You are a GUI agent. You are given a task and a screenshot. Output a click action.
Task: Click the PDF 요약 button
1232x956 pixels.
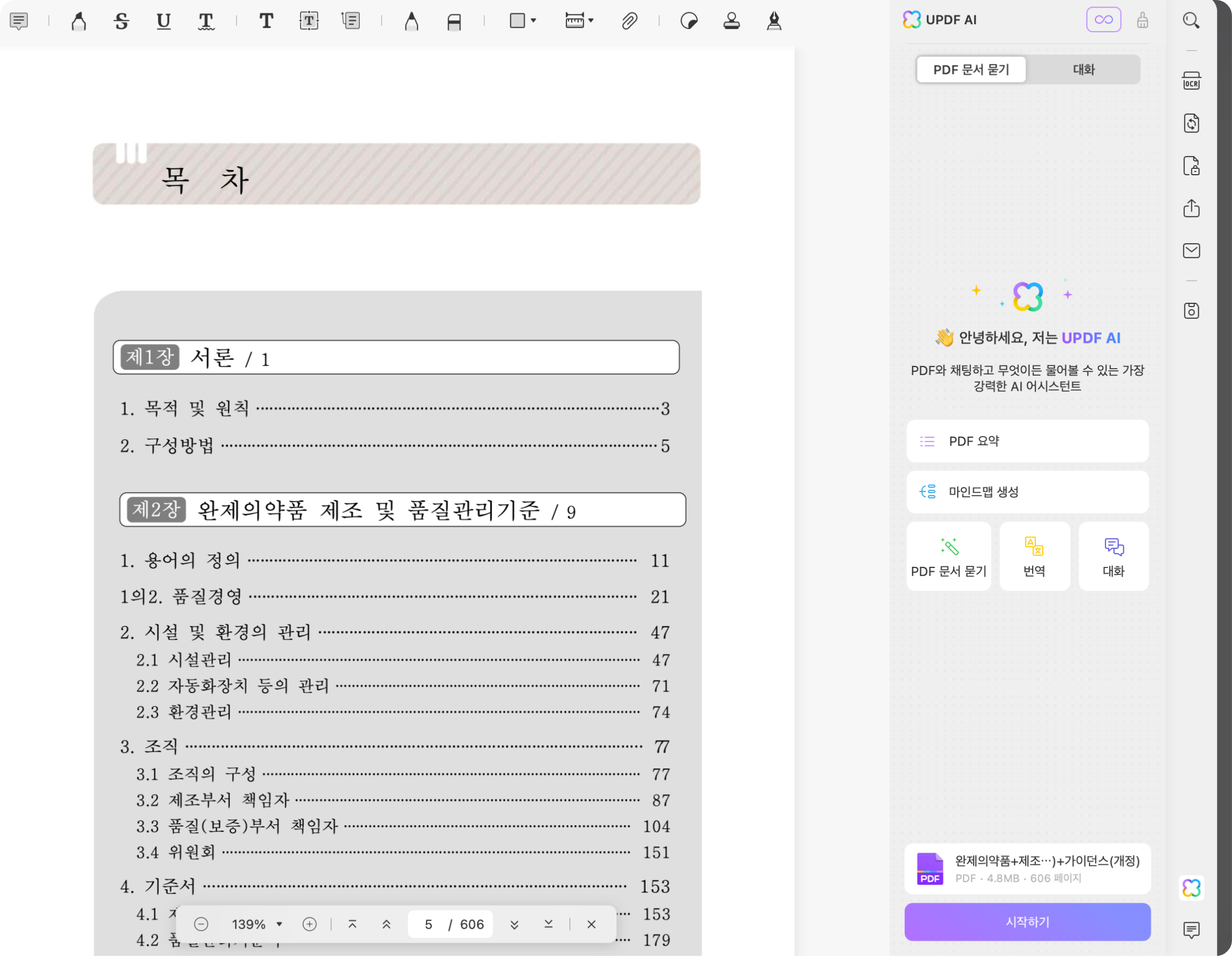coord(1027,441)
